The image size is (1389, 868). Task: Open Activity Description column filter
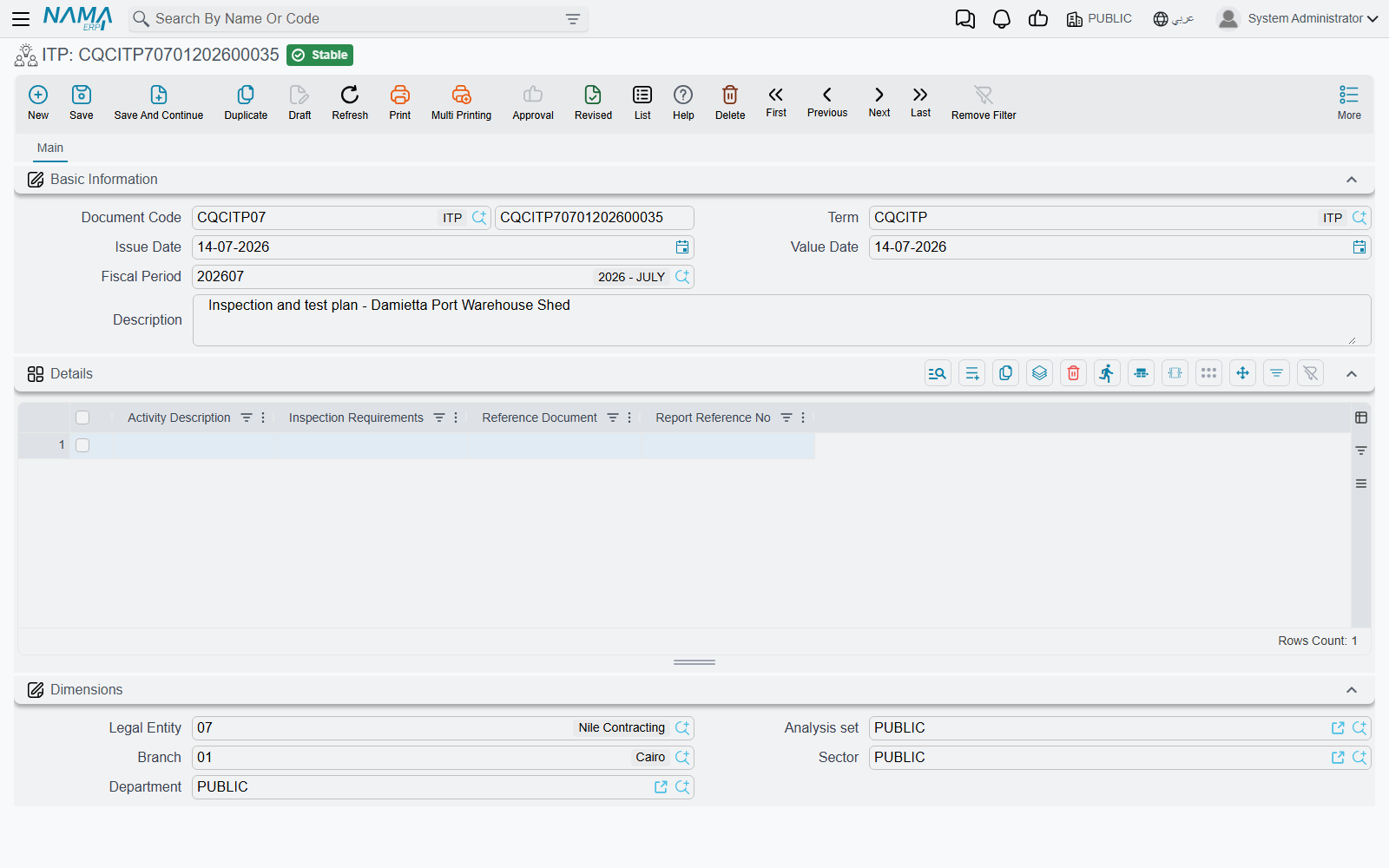point(247,418)
